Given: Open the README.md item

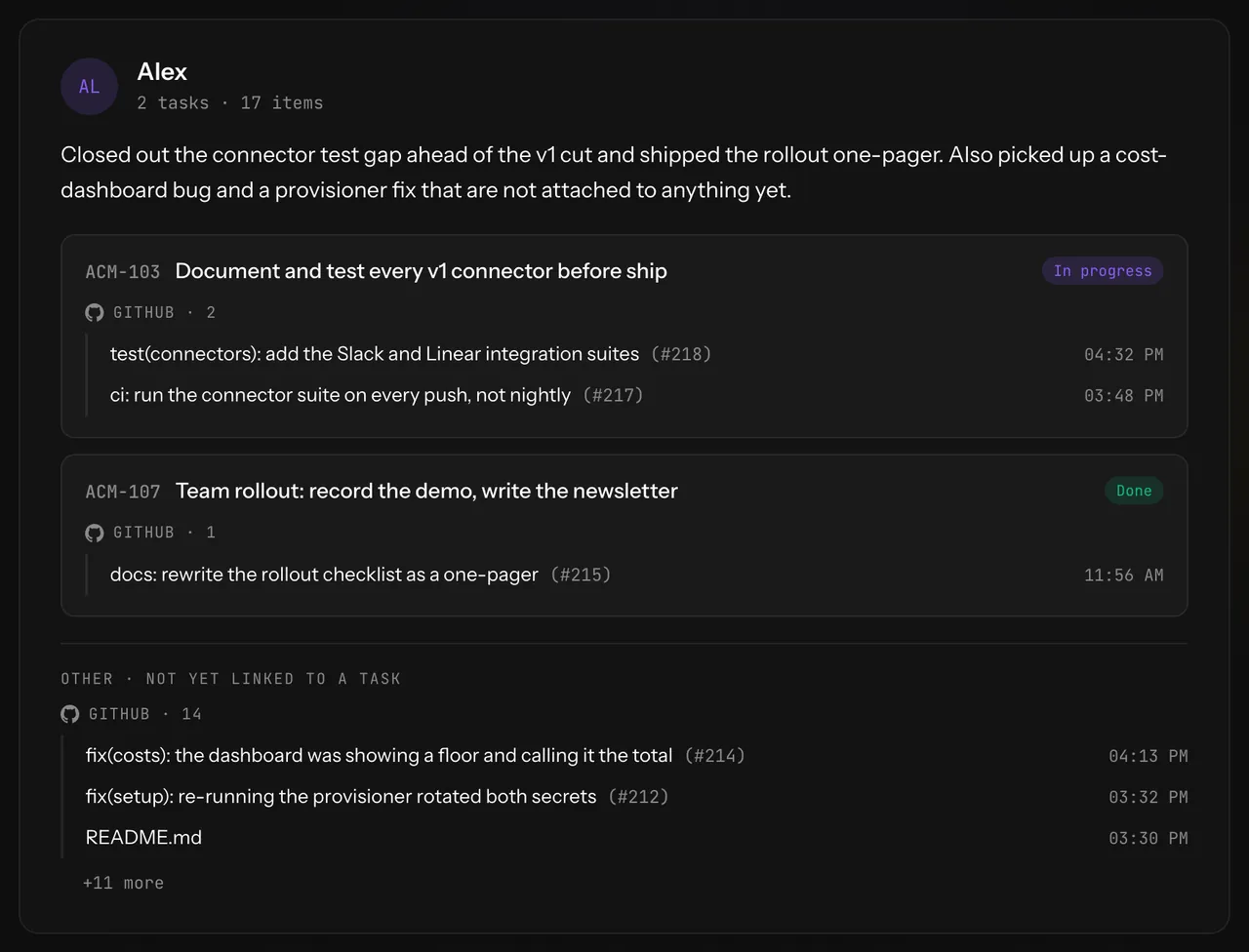Looking at the screenshot, I should pos(143,838).
